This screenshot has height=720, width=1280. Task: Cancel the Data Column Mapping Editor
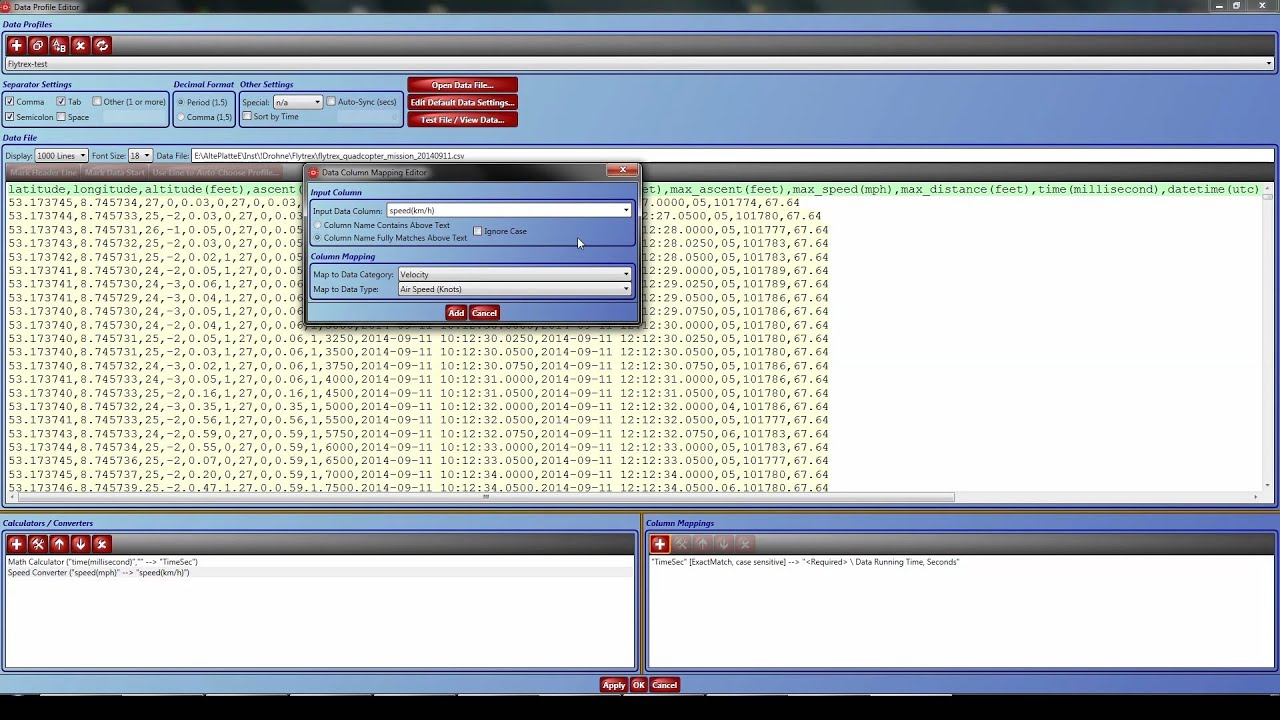[x=484, y=313]
